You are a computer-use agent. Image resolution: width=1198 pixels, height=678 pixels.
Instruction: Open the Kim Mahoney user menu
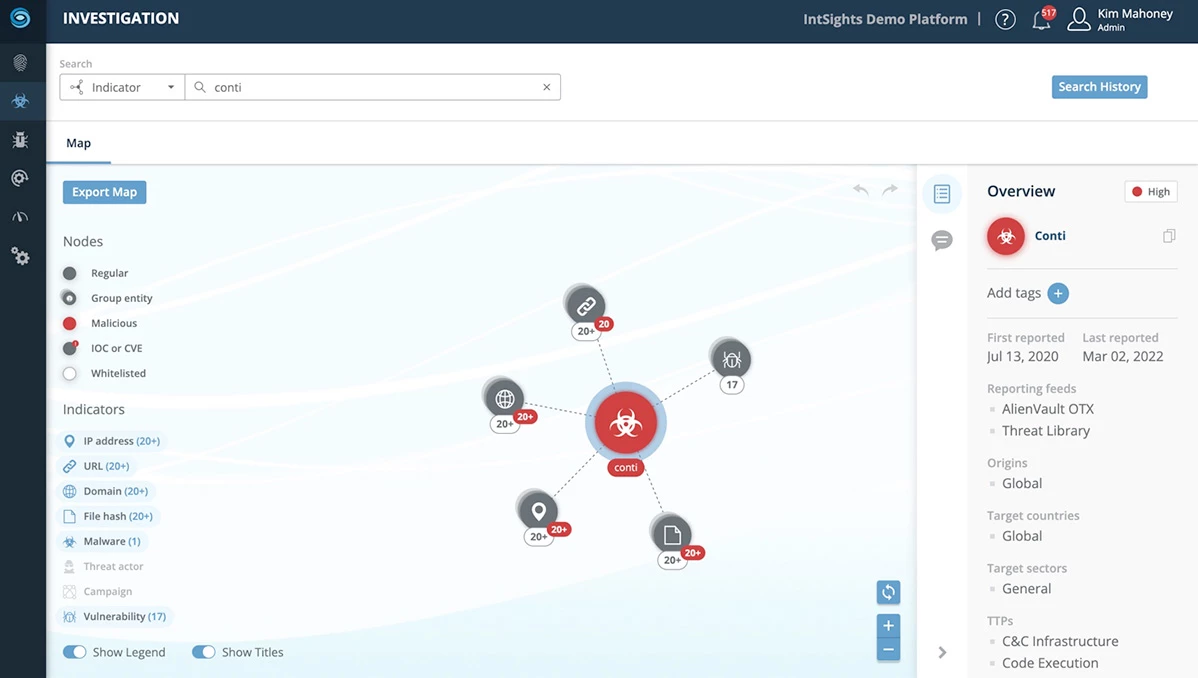click(1120, 20)
